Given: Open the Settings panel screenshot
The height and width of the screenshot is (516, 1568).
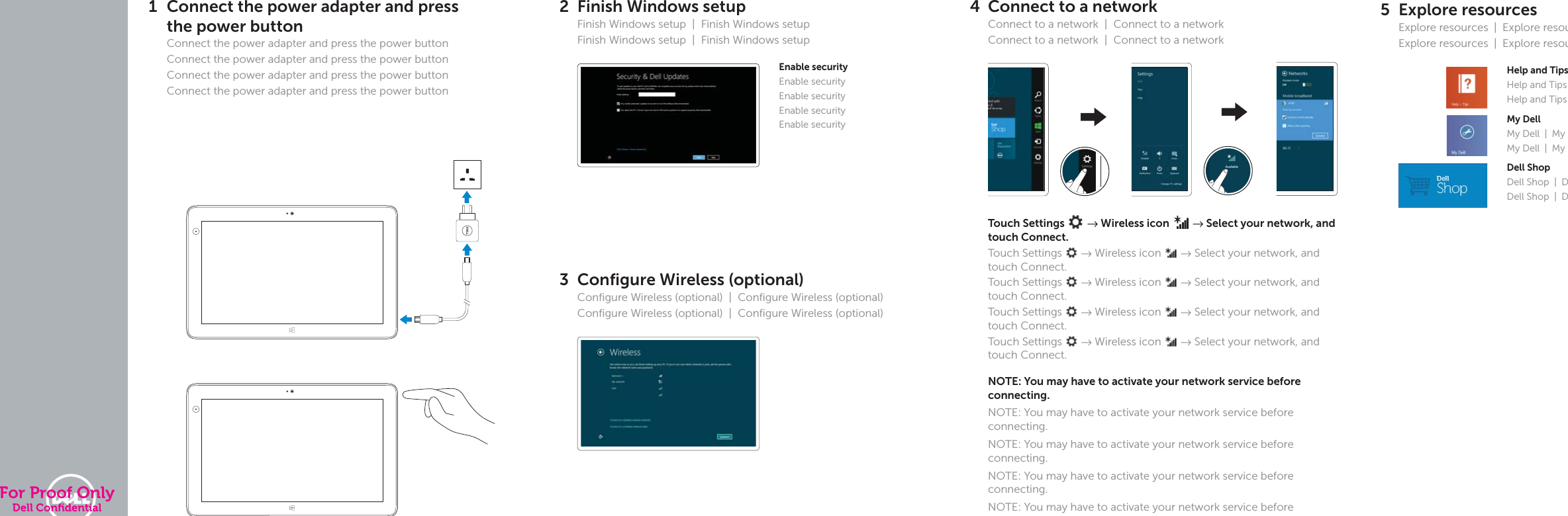Looking at the screenshot, I should pyautogui.click(x=1161, y=129).
